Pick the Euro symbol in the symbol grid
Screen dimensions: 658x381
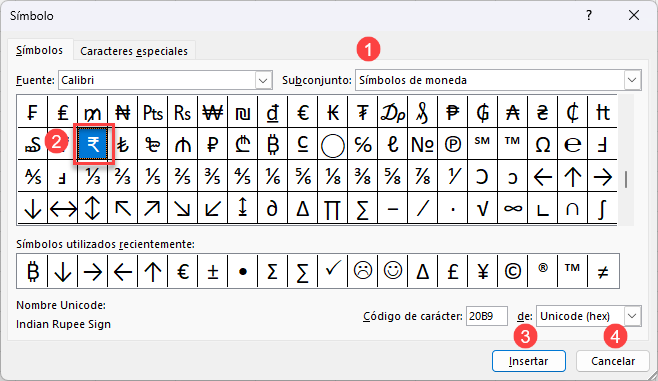303,112
